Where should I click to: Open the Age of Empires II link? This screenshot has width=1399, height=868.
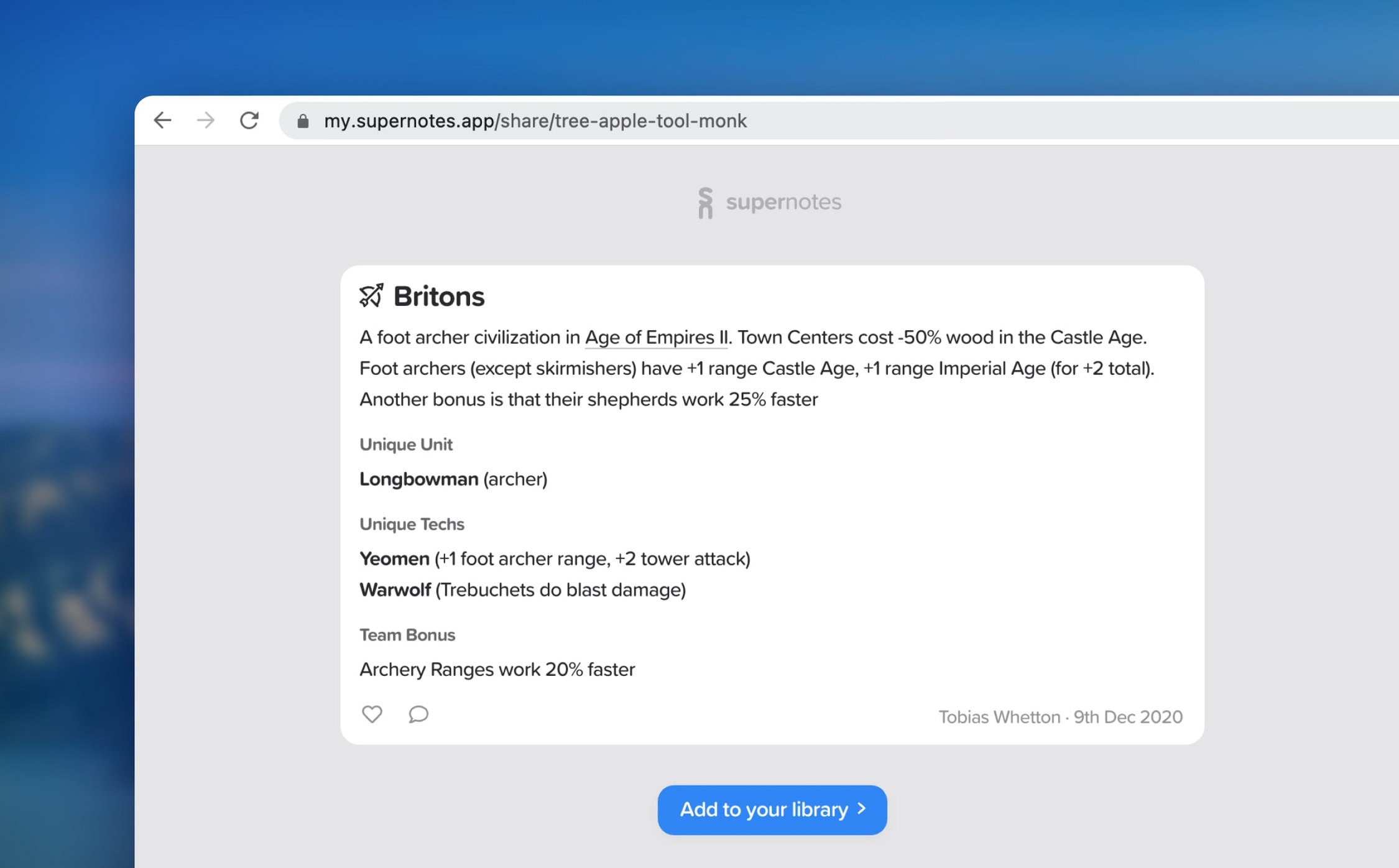(x=656, y=337)
